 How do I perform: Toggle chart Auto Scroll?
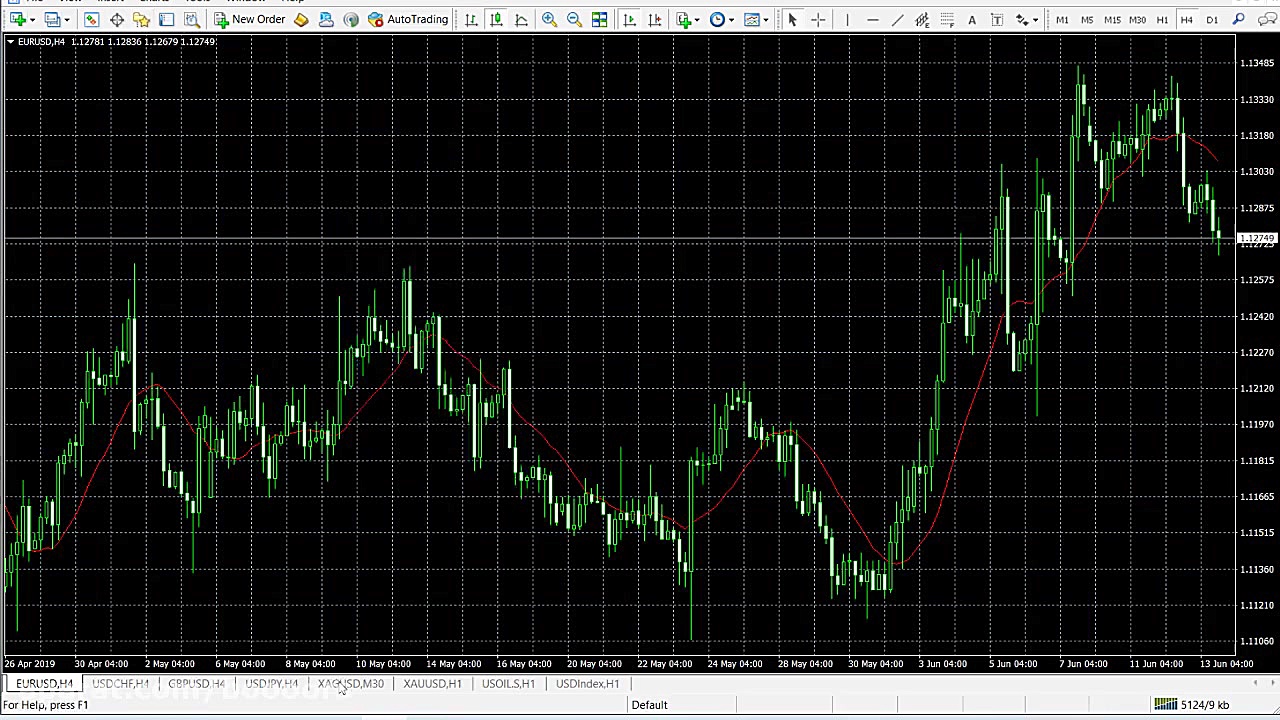coord(629,19)
